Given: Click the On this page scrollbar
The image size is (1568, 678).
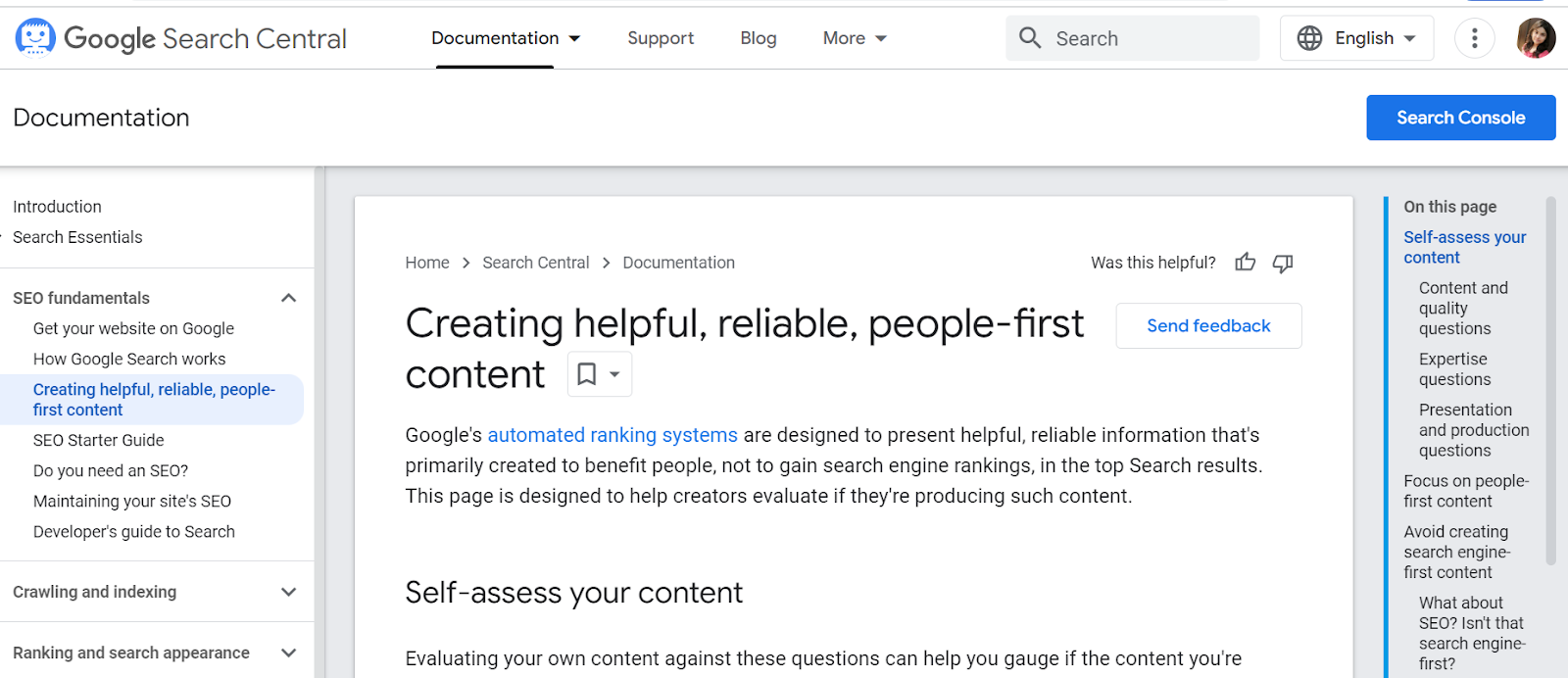Looking at the screenshot, I should pos(1550,382).
